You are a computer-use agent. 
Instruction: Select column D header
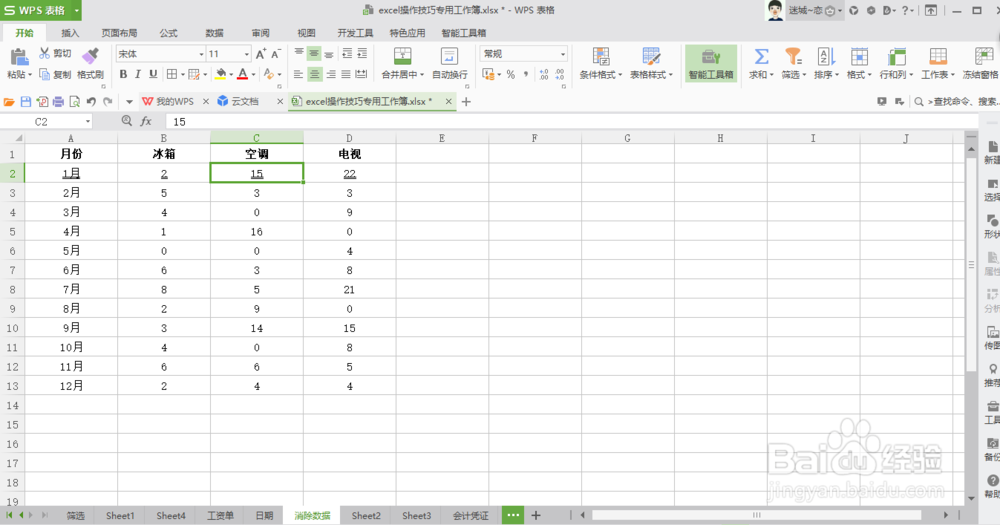pyautogui.click(x=349, y=138)
